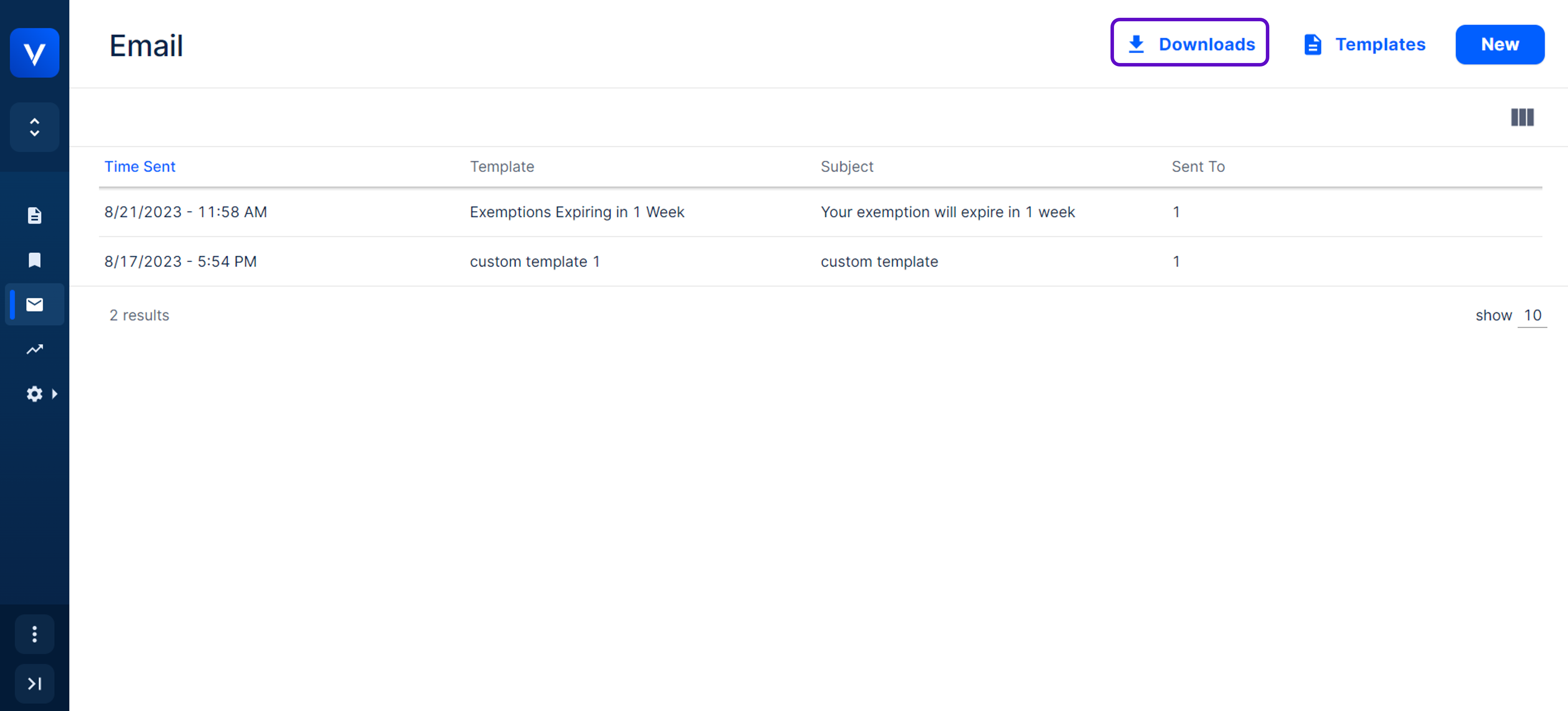Open the three-dot more options menu

click(x=35, y=634)
